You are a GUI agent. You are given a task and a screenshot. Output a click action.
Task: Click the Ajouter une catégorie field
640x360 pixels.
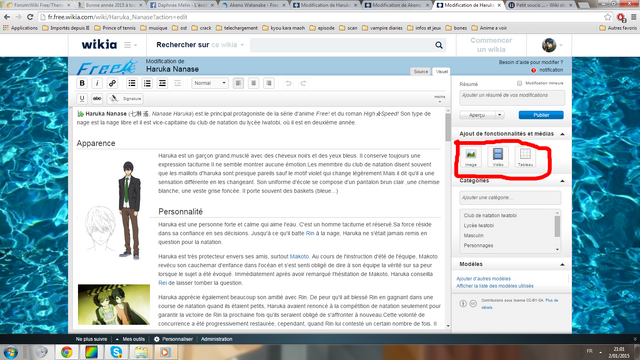point(510,198)
